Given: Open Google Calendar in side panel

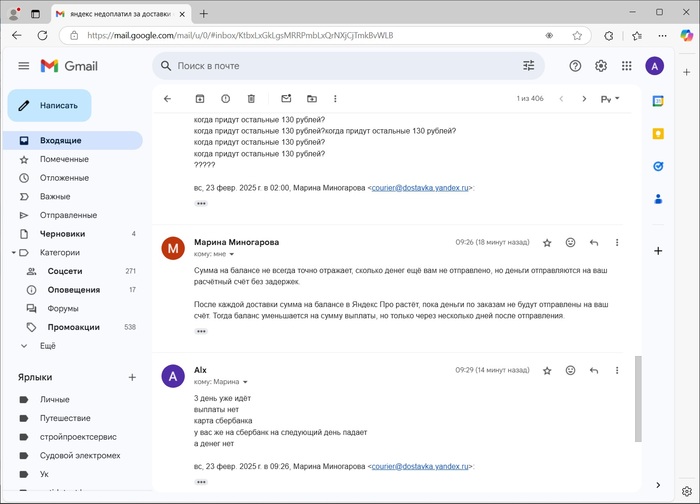Looking at the screenshot, I should click(658, 101).
